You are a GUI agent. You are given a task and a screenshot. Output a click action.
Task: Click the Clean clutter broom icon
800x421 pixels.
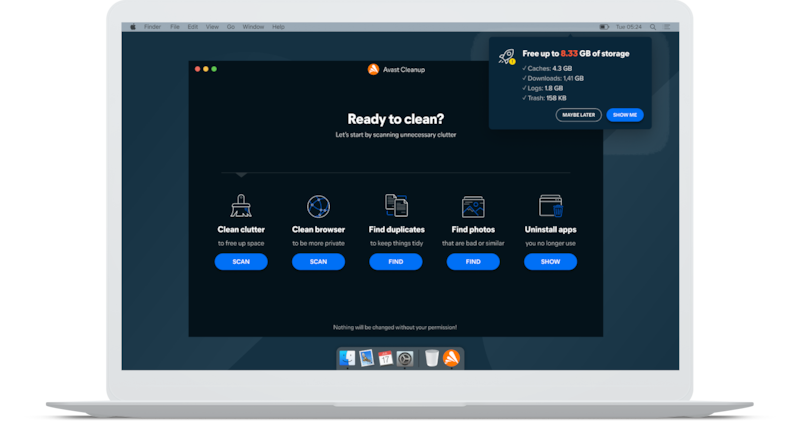[x=240, y=205]
